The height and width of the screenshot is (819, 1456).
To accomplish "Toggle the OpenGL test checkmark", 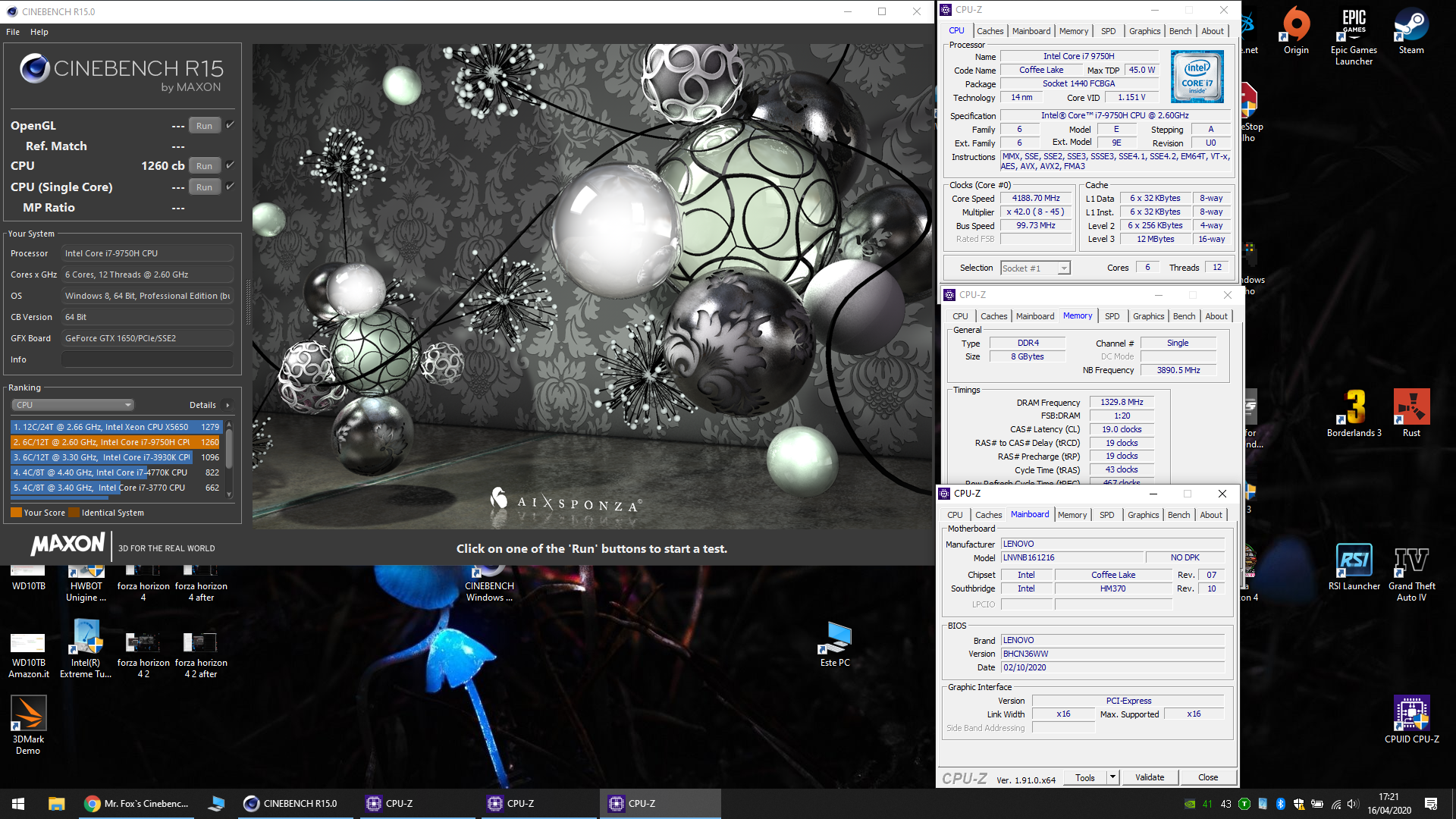I will click(230, 125).
